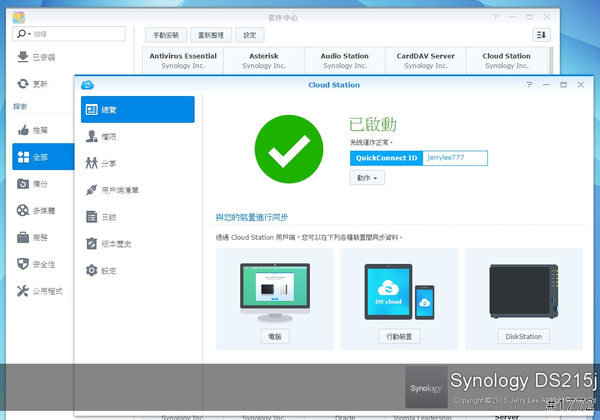Open the 版本歷史 version history section
Viewport: 600px width, 420px height.
click(136, 244)
